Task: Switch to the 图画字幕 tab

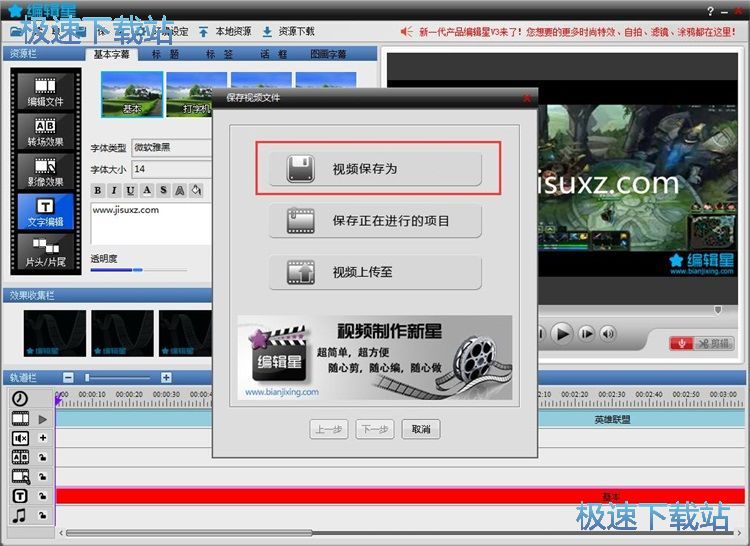Action: click(x=328, y=54)
